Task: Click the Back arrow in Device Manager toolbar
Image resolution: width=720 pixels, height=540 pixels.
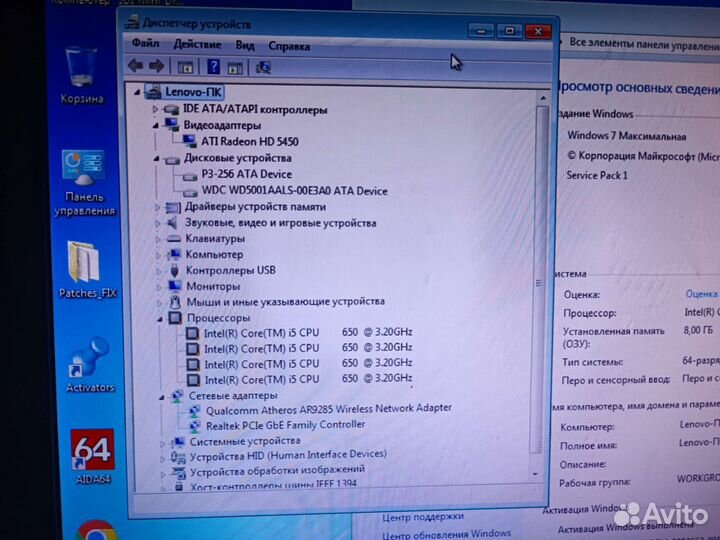Action: tap(135, 66)
